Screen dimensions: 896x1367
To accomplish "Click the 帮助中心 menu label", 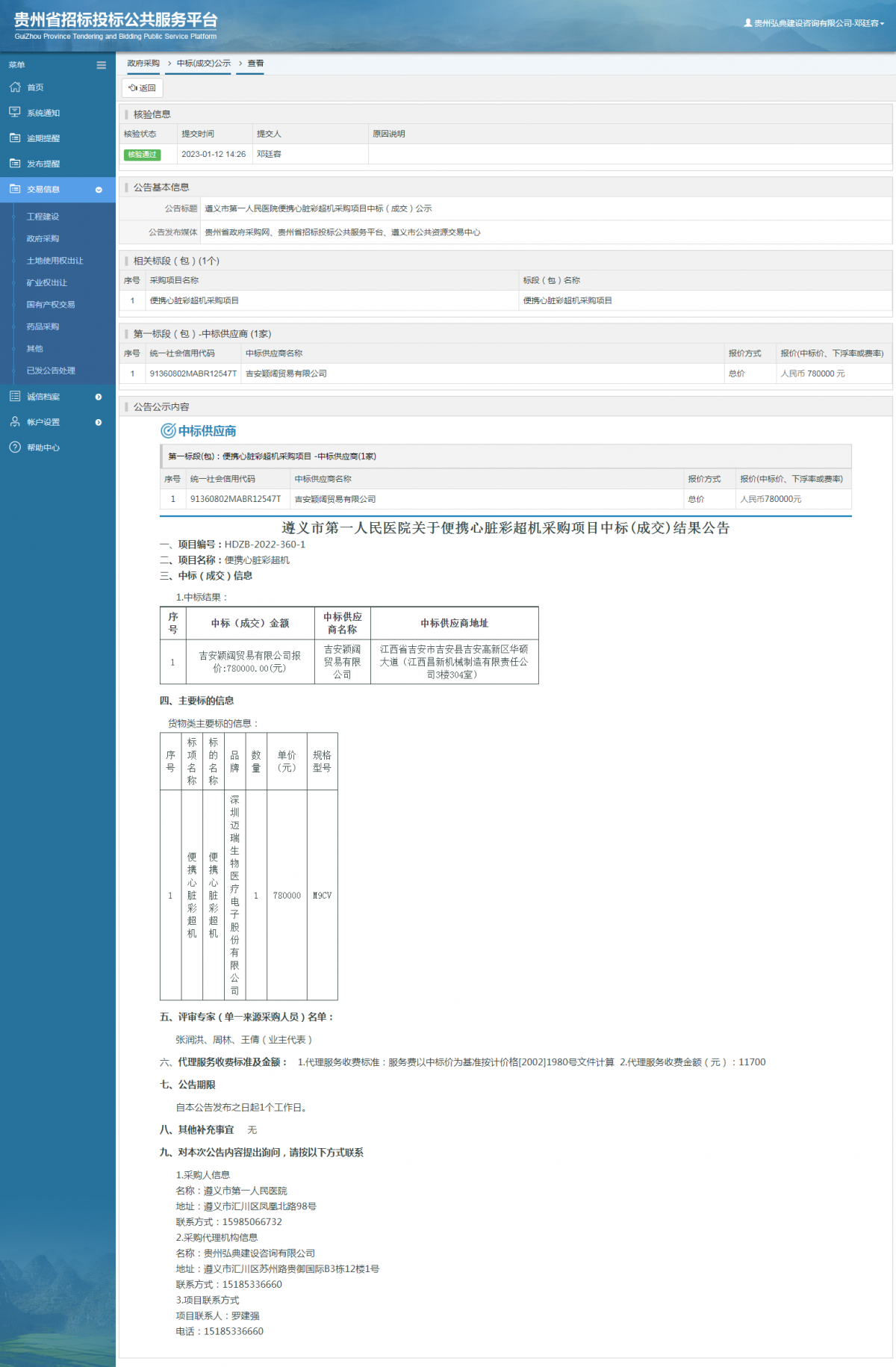I will point(43,447).
